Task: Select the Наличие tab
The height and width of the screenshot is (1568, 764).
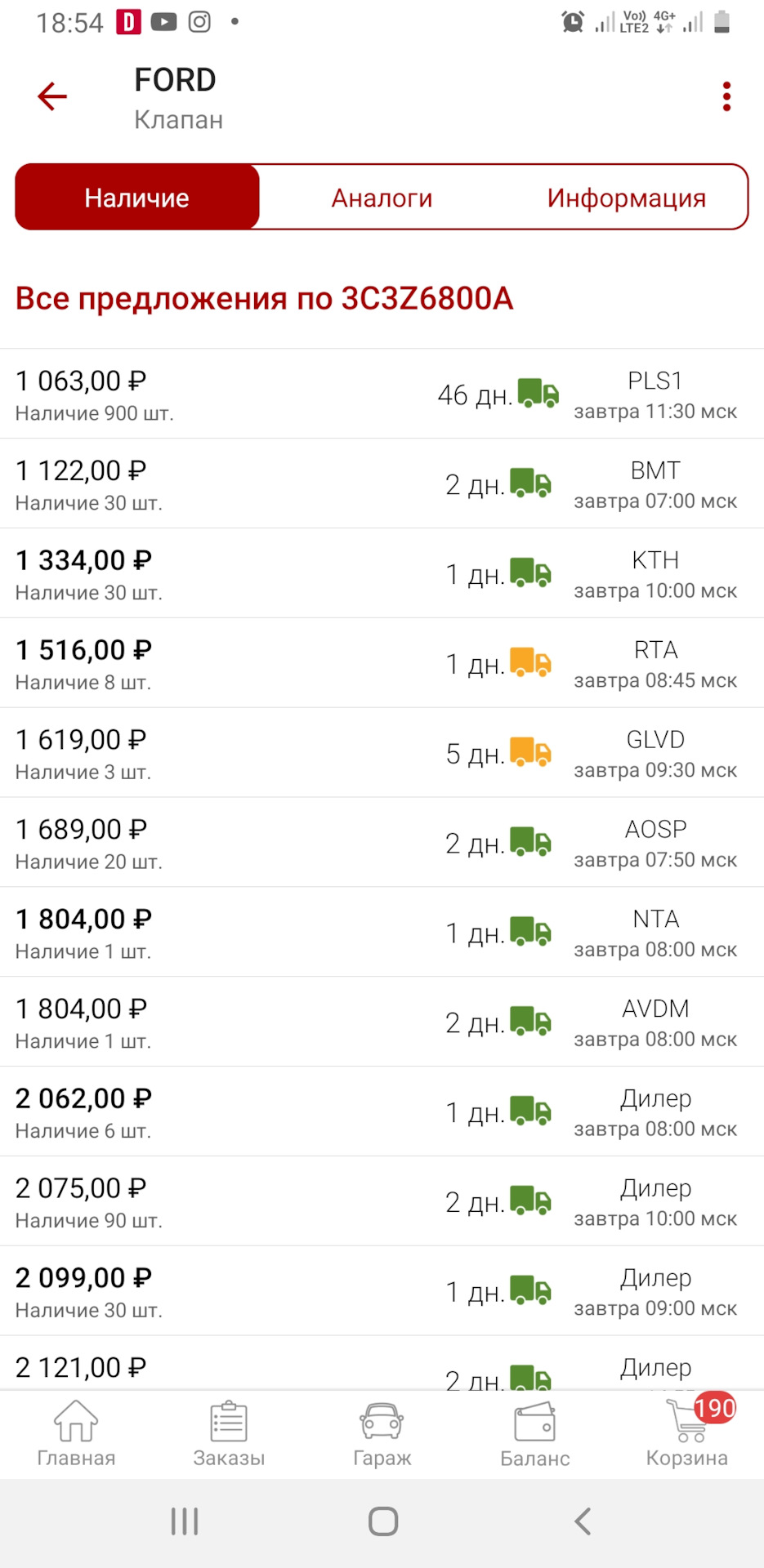Action: pos(137,198)
